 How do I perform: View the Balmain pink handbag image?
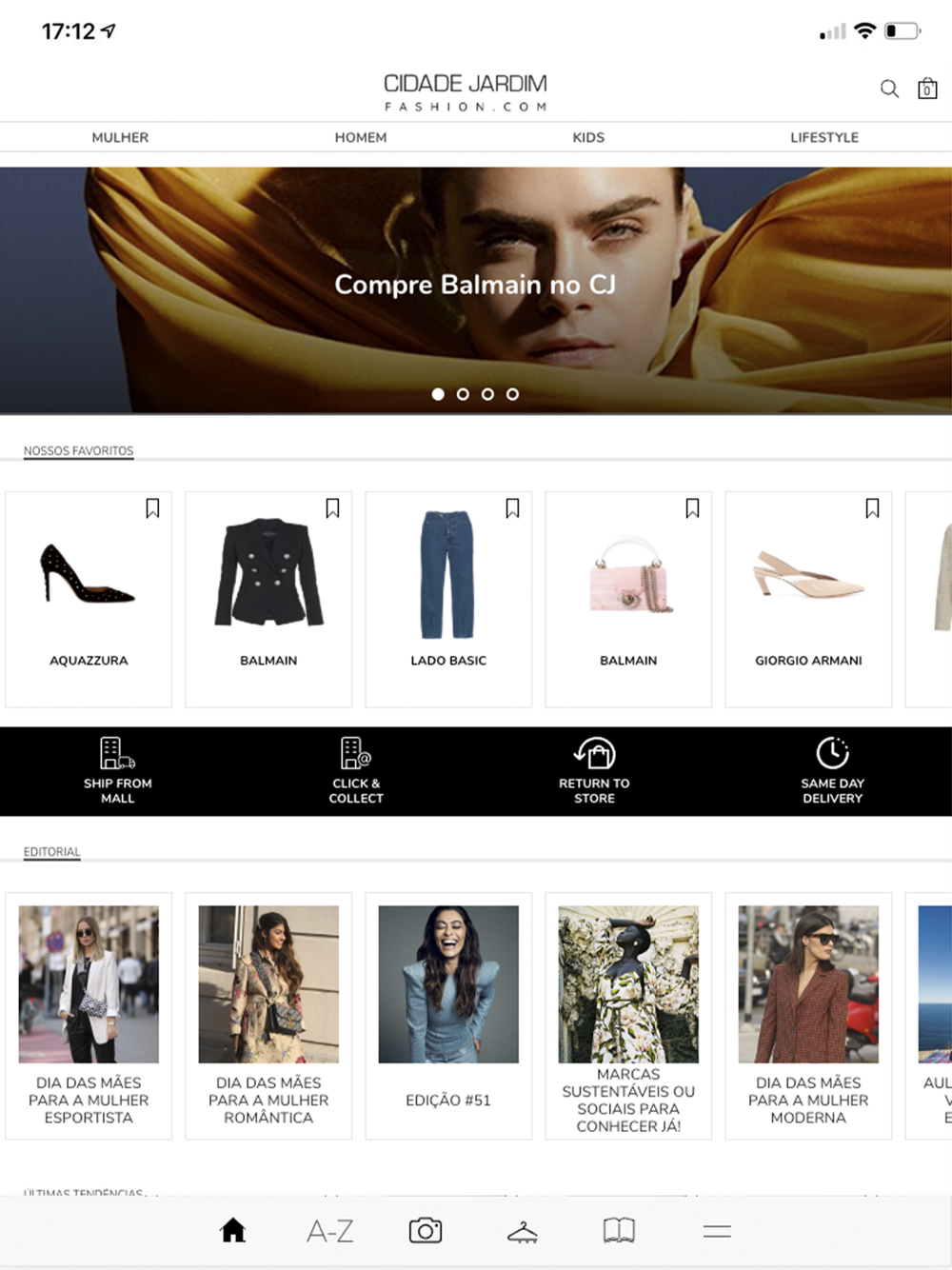[630, 573]
